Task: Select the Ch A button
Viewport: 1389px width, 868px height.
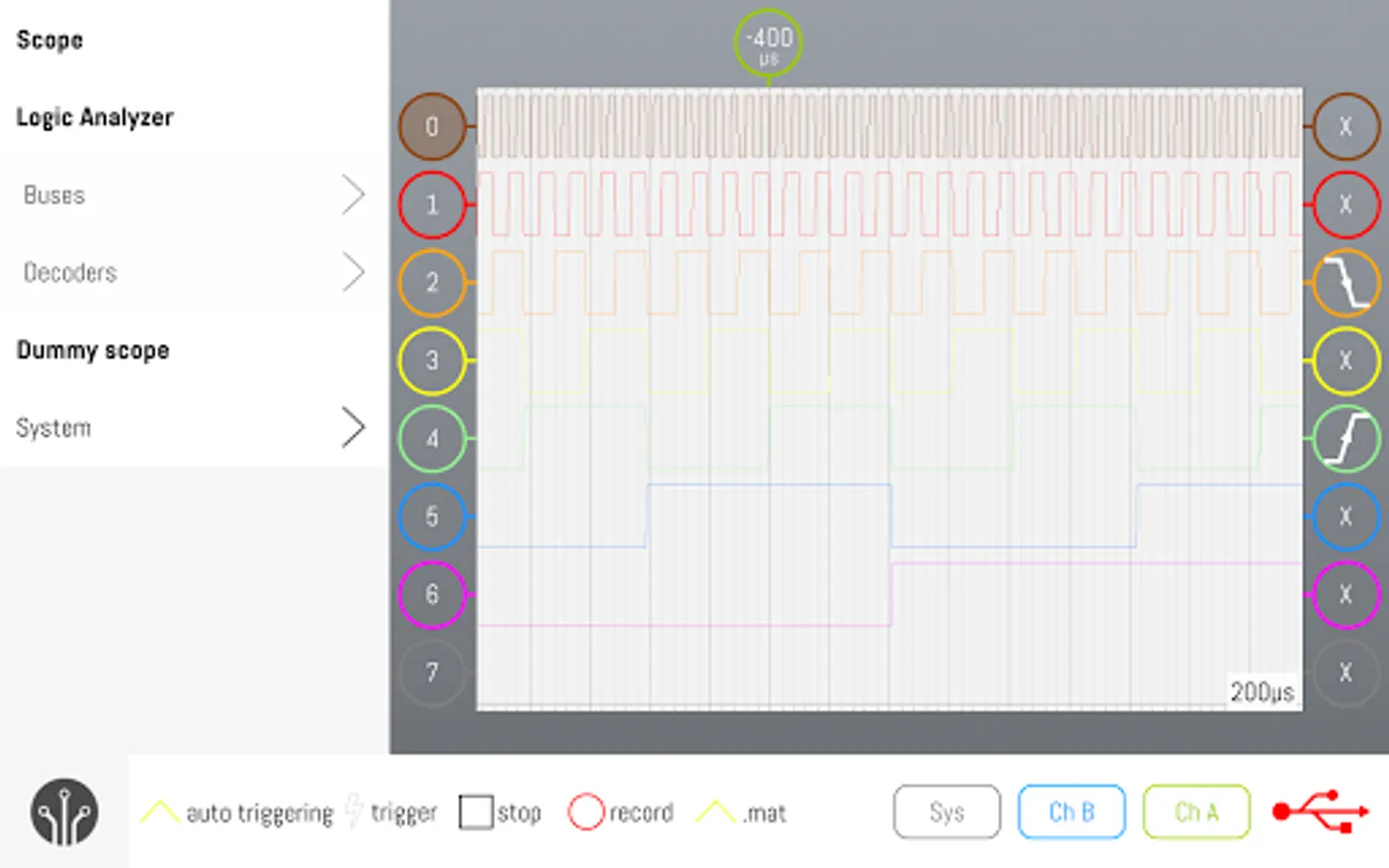Action: pyautogui.click(x=1196, y=812)
